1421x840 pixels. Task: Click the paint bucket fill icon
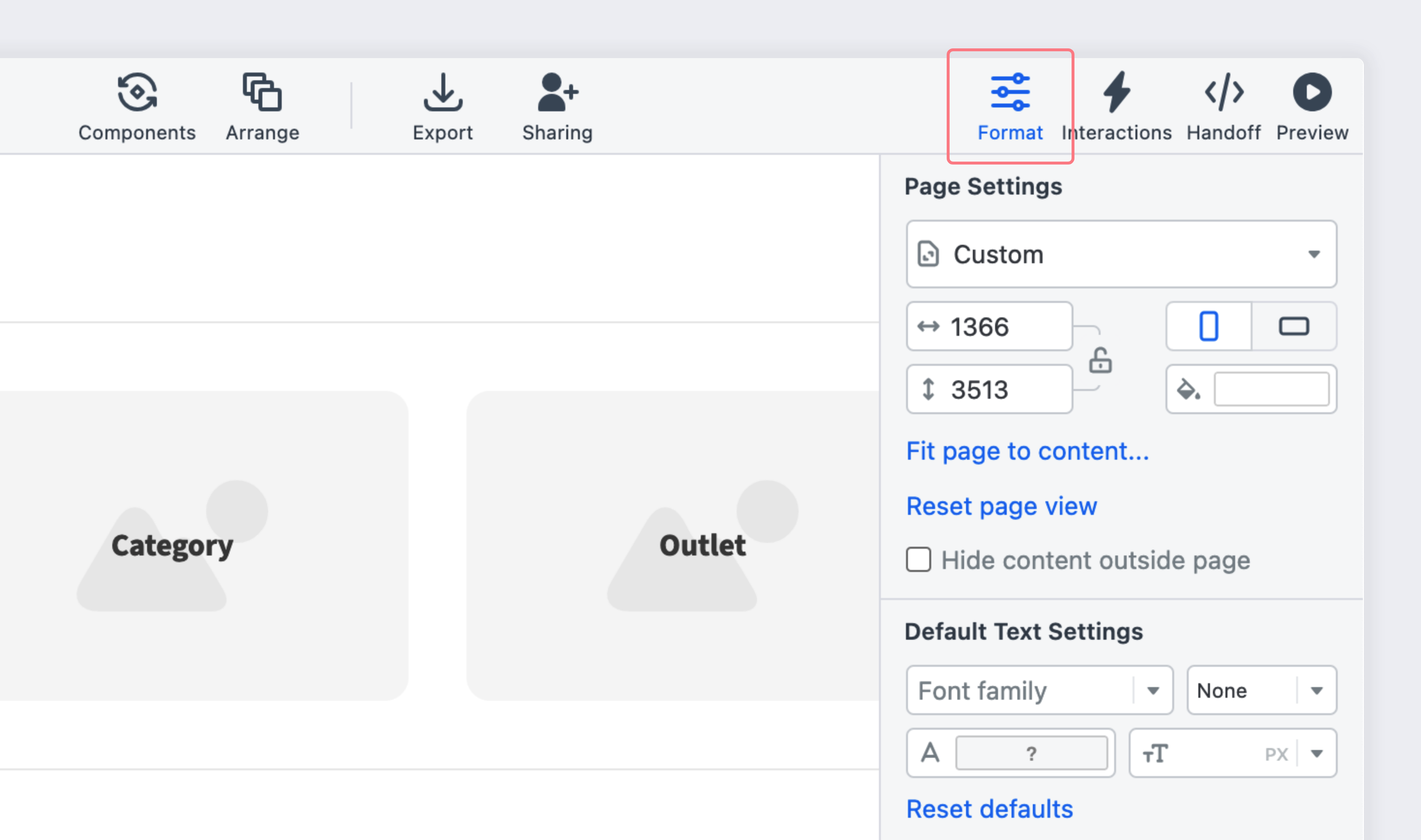point(1188,390)
